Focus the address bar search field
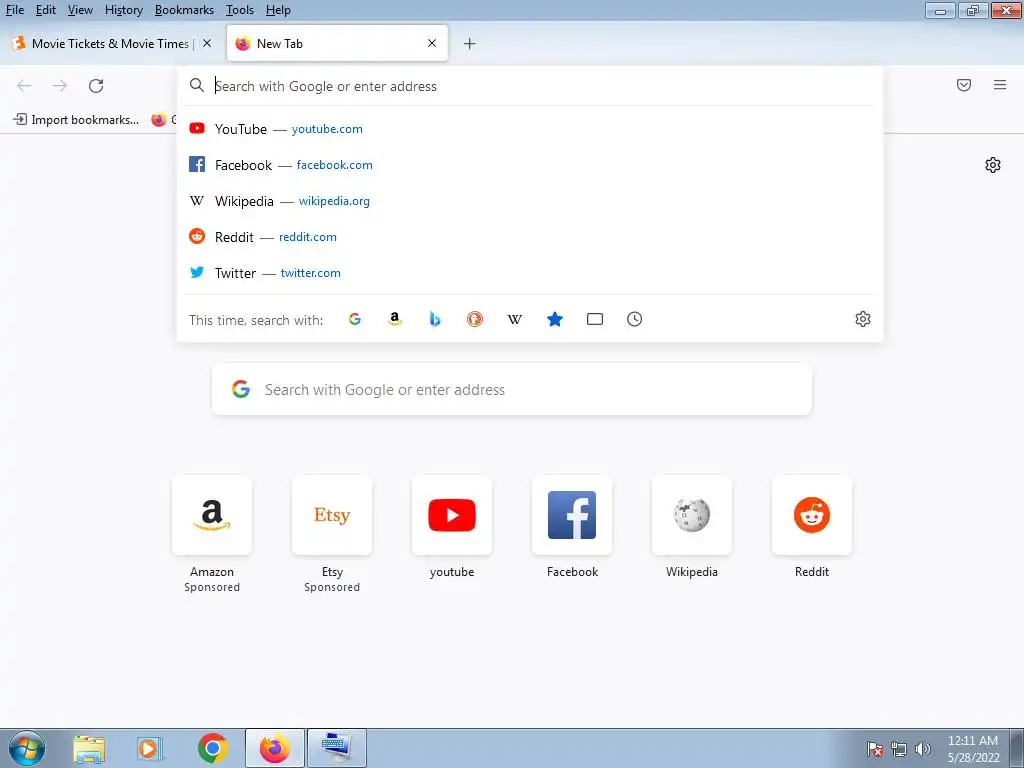The image size is (1024, 768). coord(530,86)
